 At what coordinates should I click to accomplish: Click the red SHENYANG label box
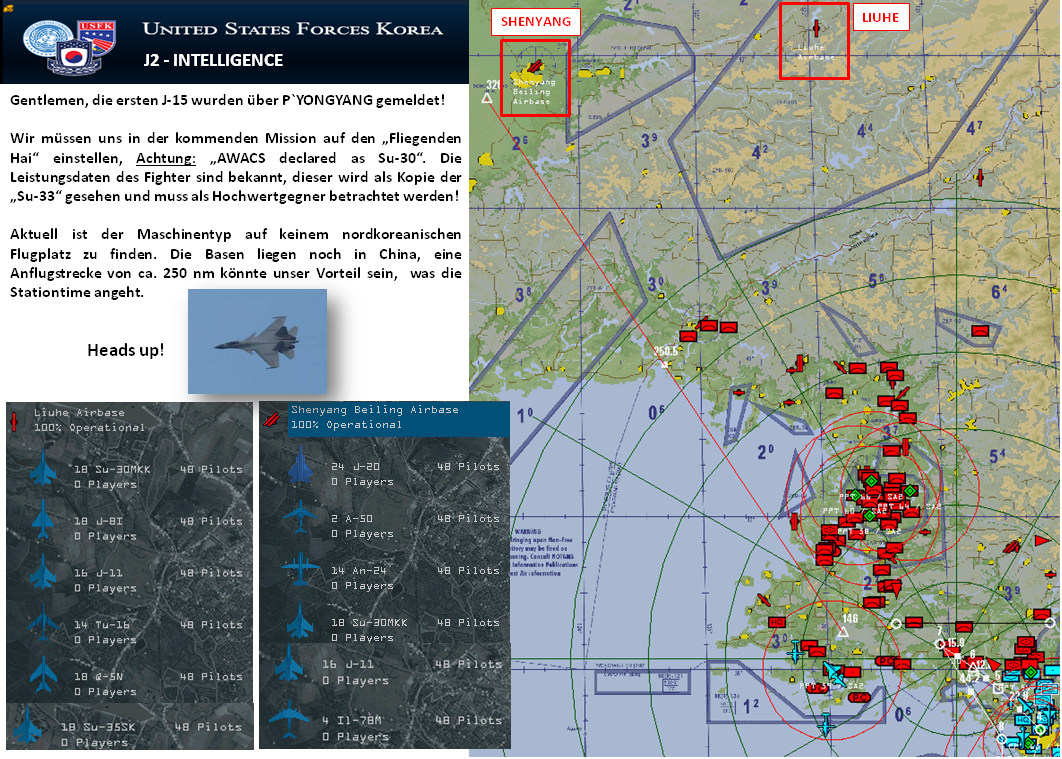[x=536, y=22]
